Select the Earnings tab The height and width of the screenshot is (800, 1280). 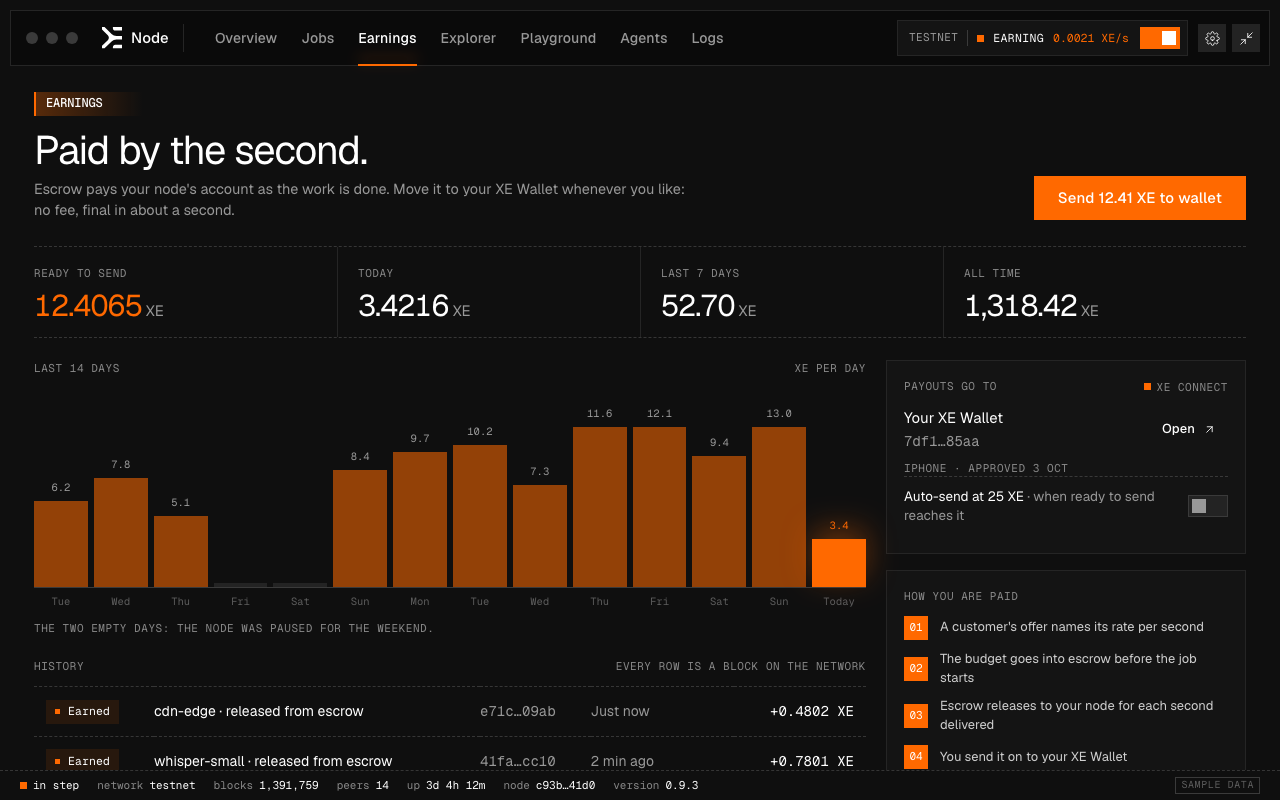pos(387,38)
